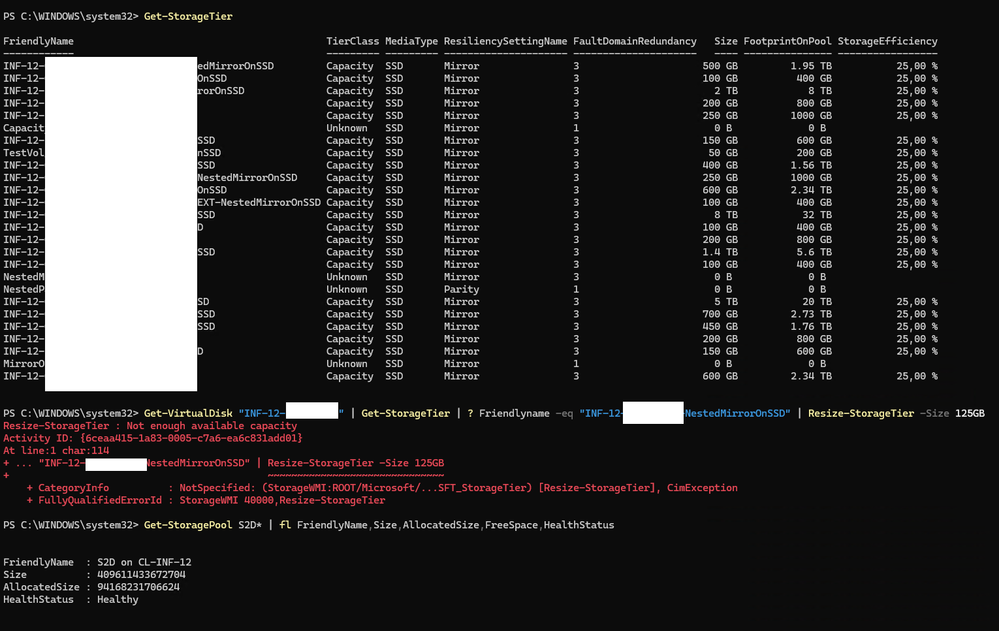This screenshot has width=999, height=631.
Task: Click the edMirrorOnSSD name fragment
Action: point(235,66)
